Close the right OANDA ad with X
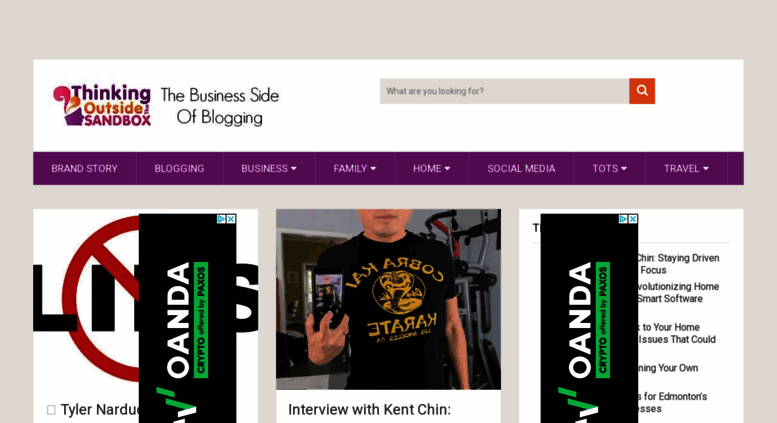The image size is (777, 423). (633, 219)
